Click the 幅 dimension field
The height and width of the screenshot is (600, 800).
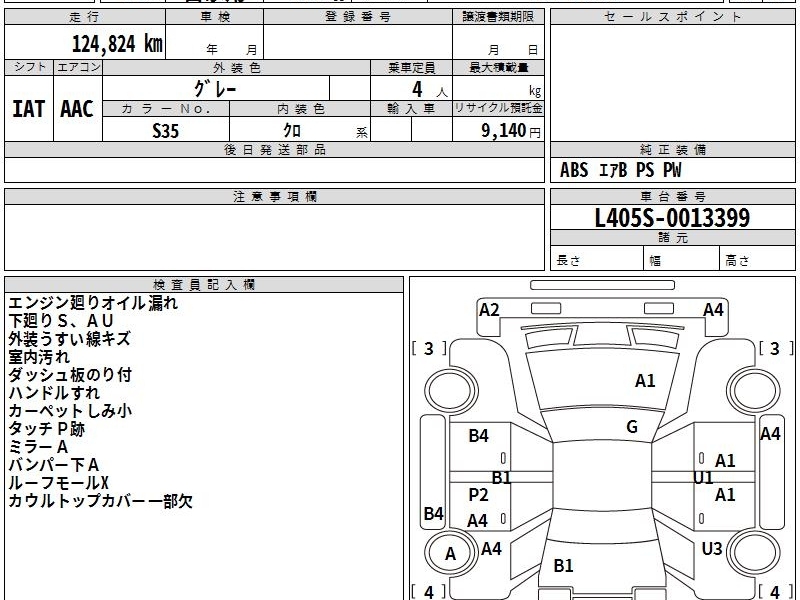tap(682, 259)
